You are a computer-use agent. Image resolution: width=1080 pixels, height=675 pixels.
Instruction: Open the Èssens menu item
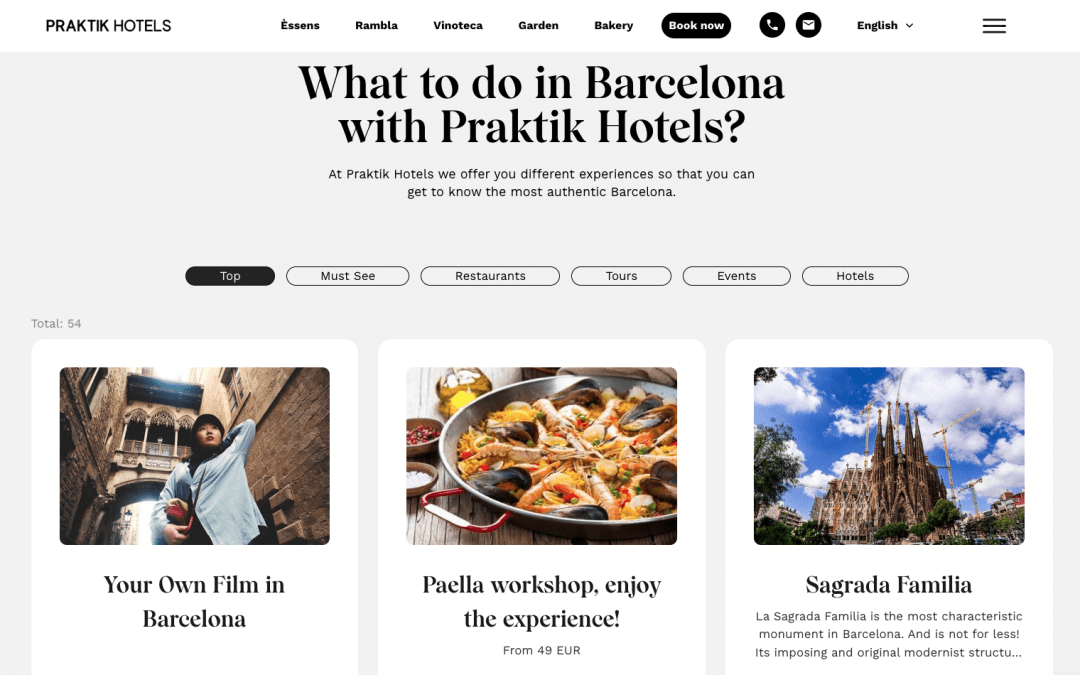[300, 25]
